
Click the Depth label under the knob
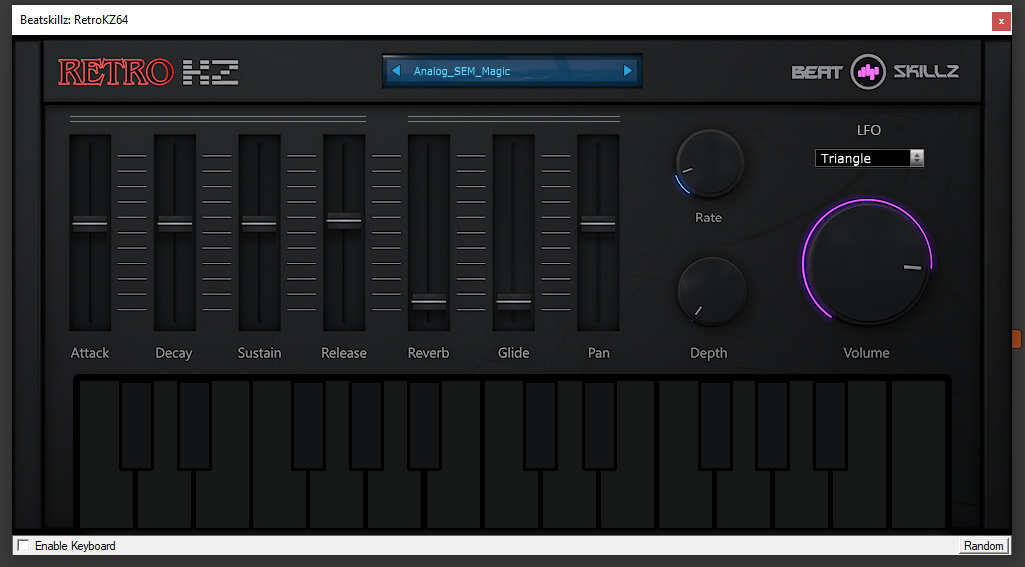point(709,353)
